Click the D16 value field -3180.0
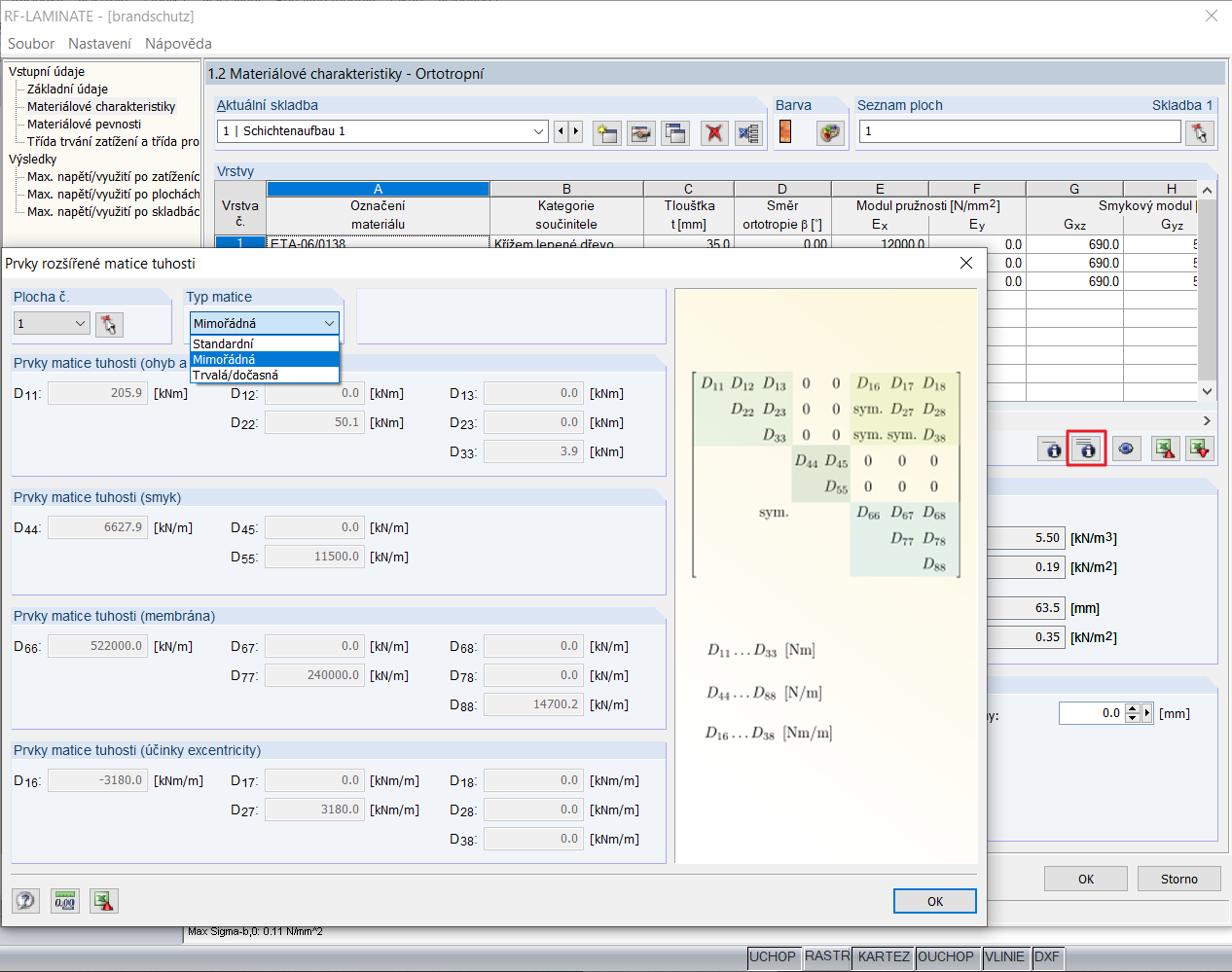The image size is (1232, 972). point(97,780)
